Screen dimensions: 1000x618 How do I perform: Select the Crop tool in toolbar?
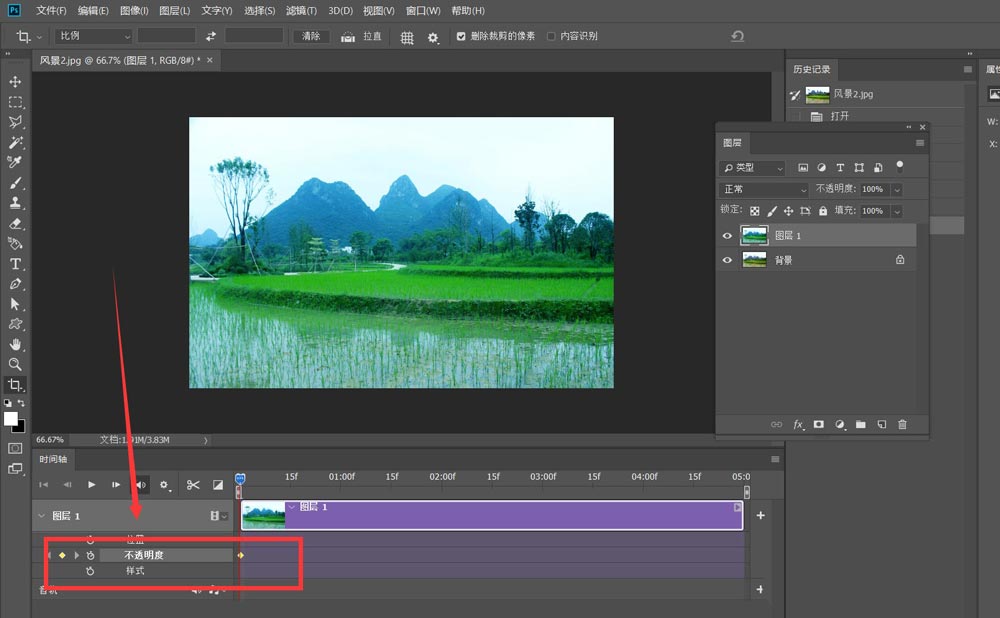point(15,385)
